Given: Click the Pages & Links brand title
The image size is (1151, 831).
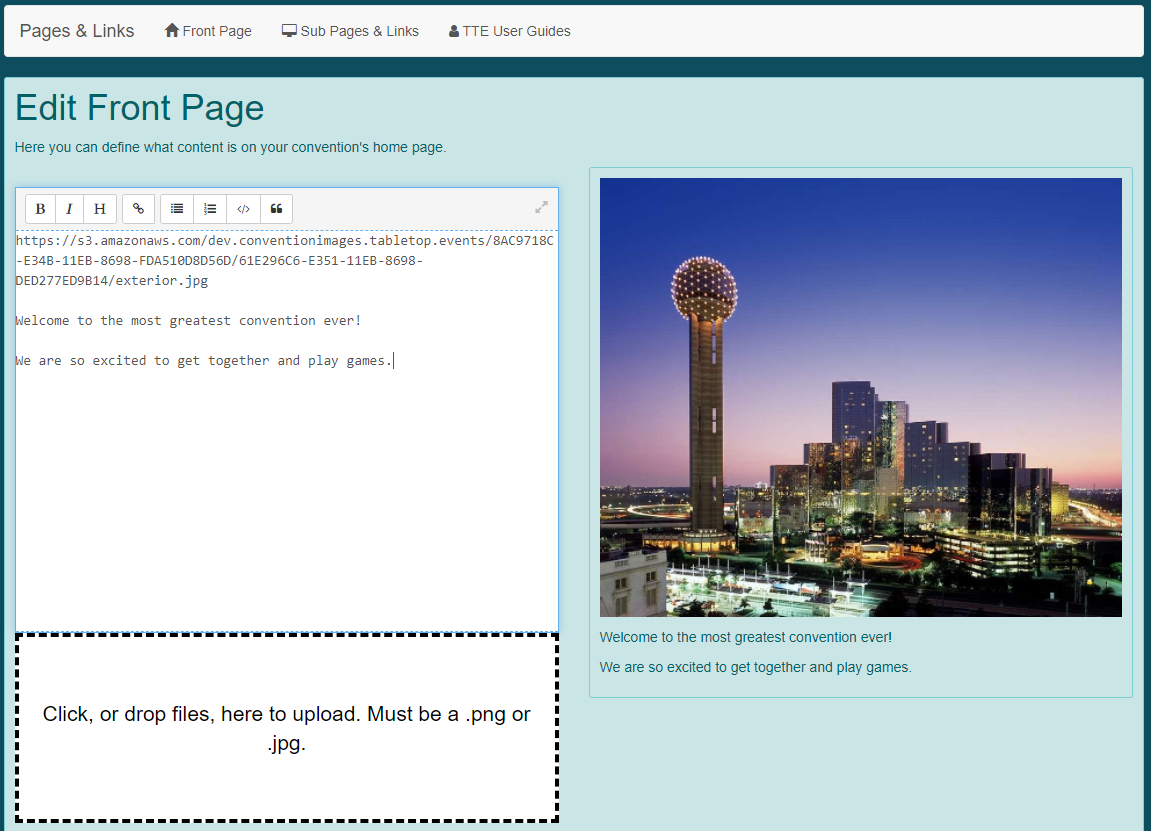Looking at the screenshot, I should click(77, 31).
